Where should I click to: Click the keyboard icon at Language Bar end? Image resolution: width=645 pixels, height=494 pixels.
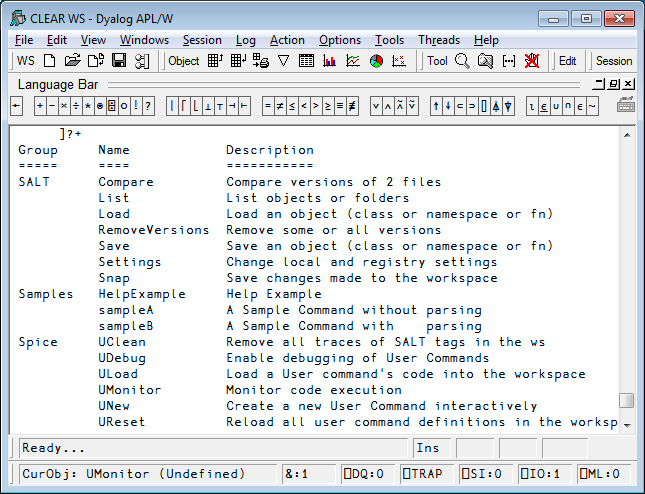tap(625, 105)
